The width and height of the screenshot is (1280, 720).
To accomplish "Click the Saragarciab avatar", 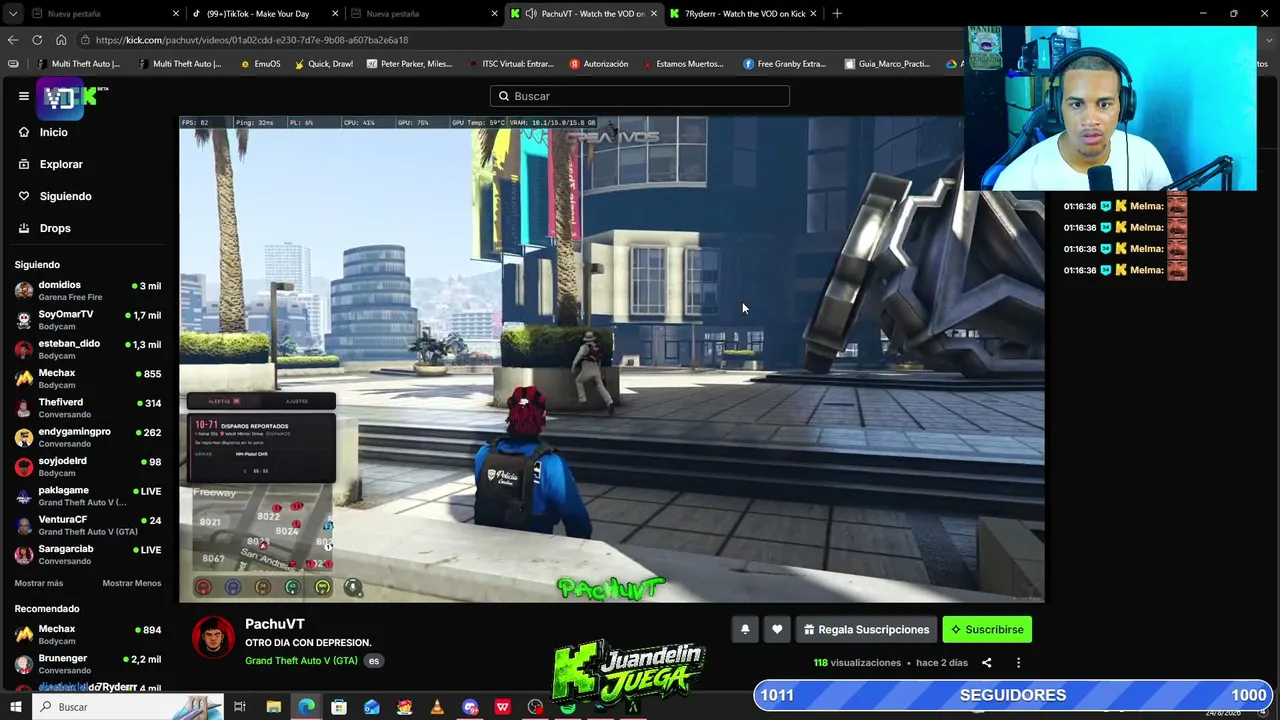I will (23, 555).
